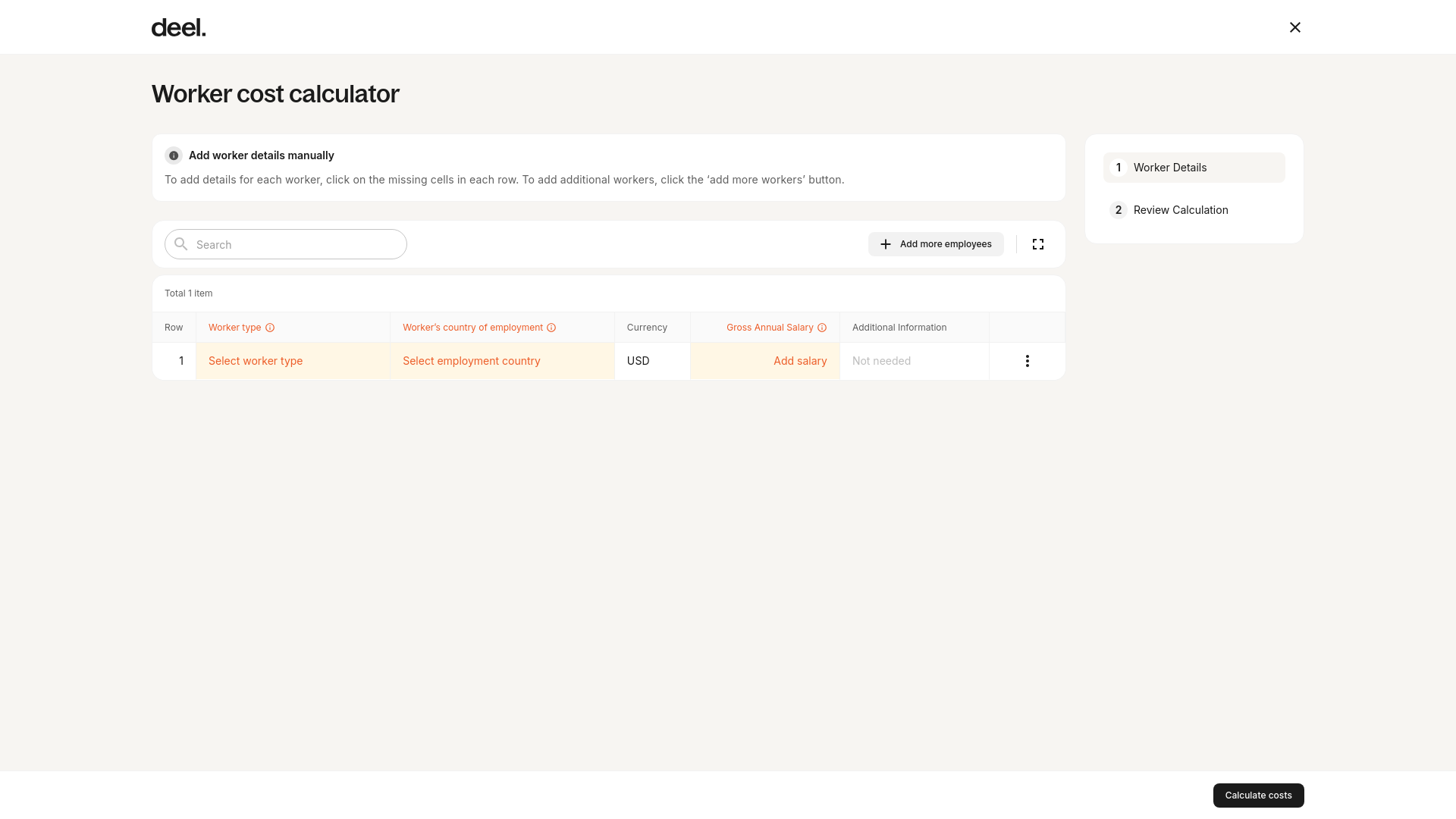The width and height of the screenshot is (1456, 819).
Task: Open the 'Select employment country' dropdown
Action: tap(471, 360)
